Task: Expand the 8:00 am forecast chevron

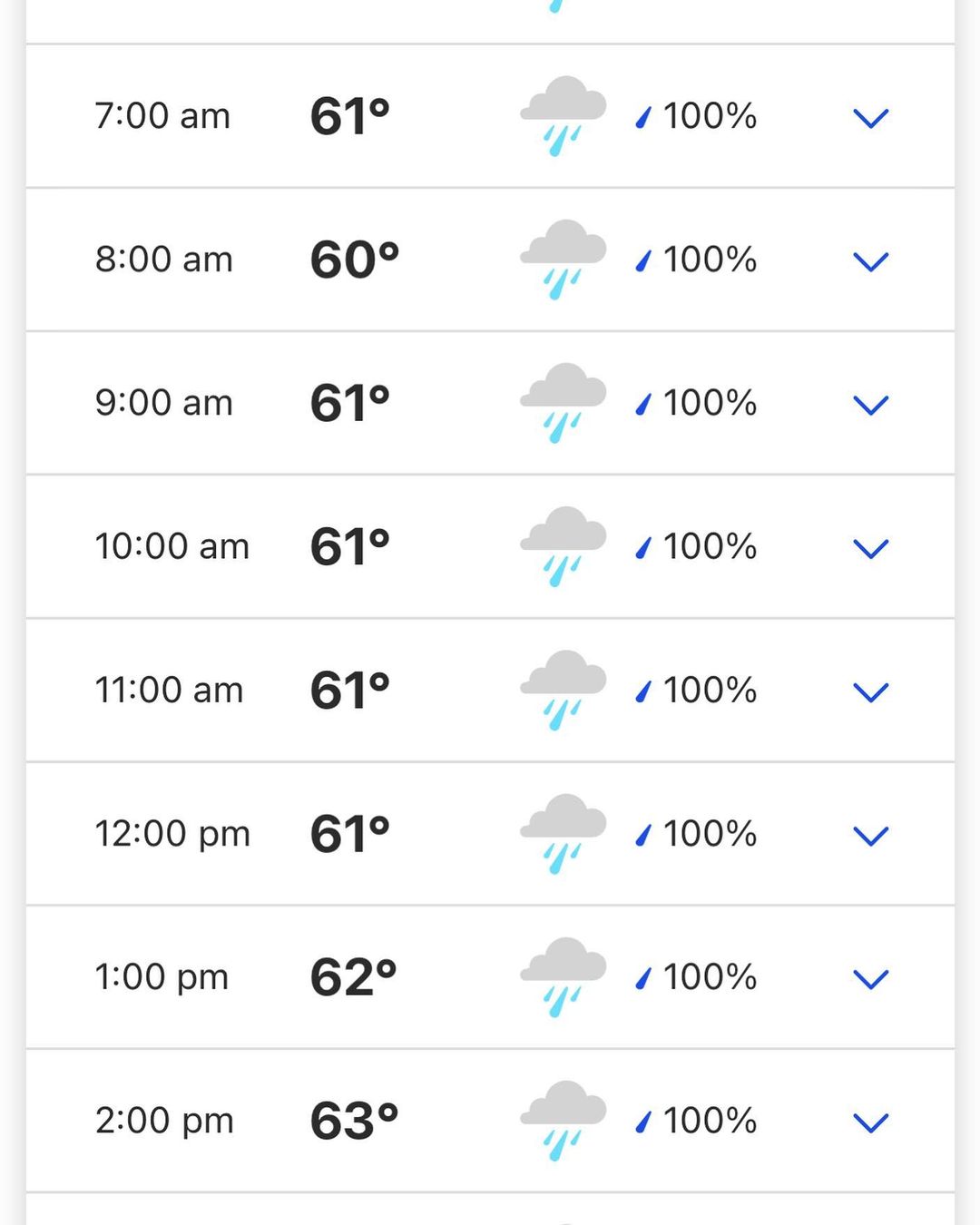Action: click(x=870, y=261)
